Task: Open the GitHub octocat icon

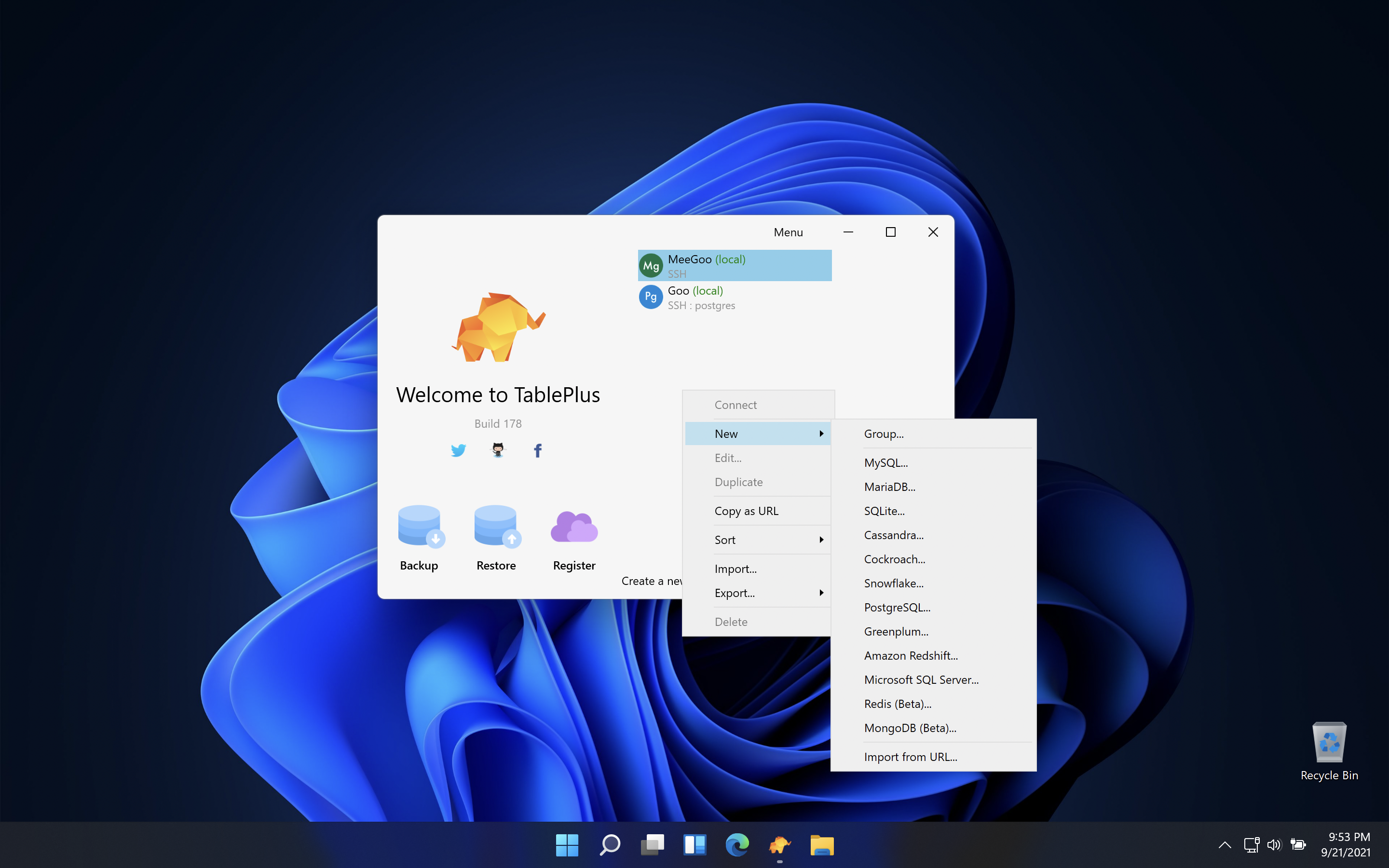Action: coord(498,451)
